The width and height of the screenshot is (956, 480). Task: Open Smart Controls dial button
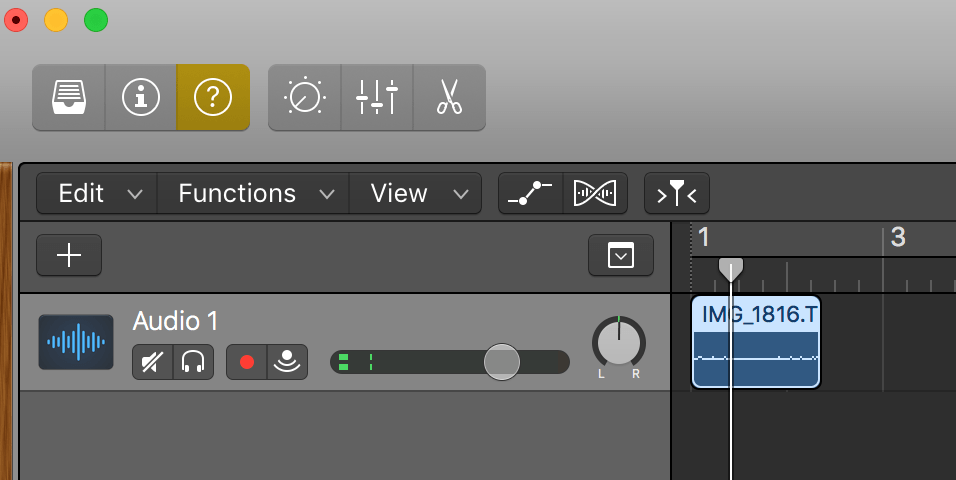pyautogui.click(x=304, y=97)
